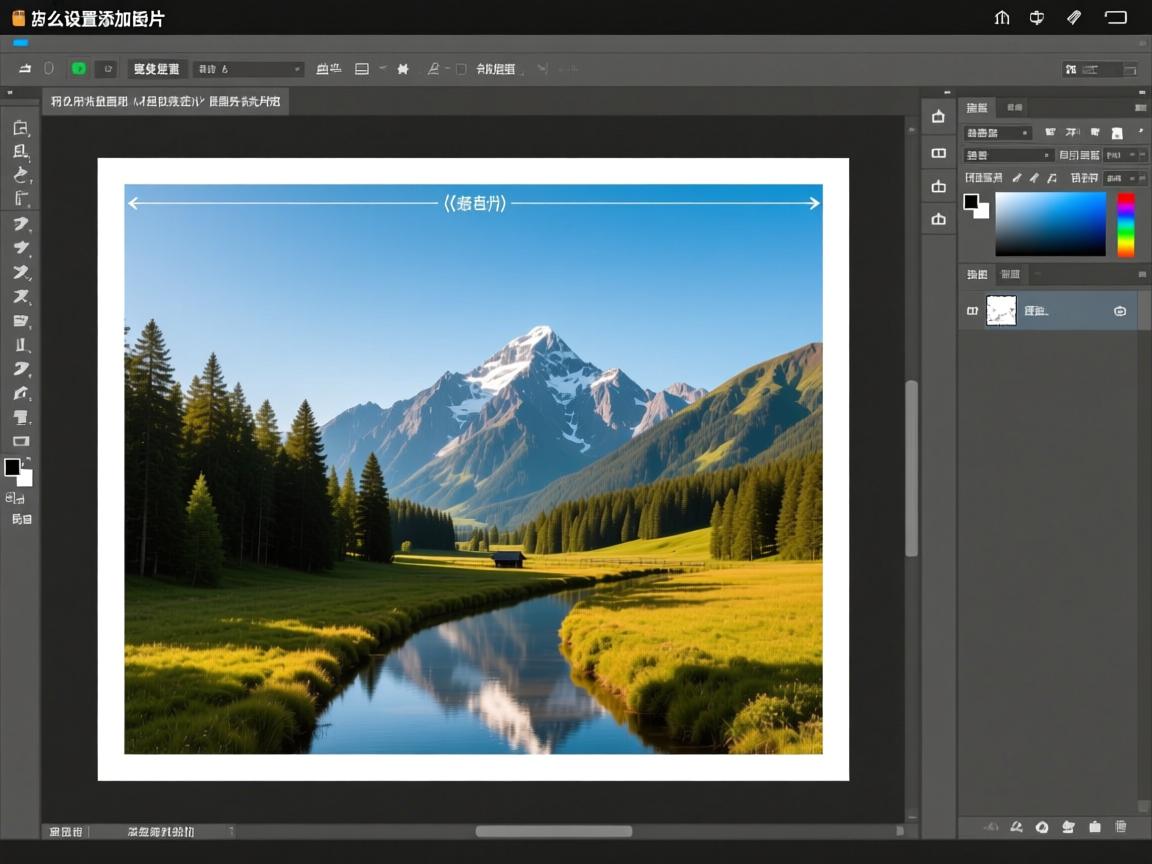The image size is (1152, 864).
Task: Select the second tab in the layers panel group
Action: tap(1011, 274)
